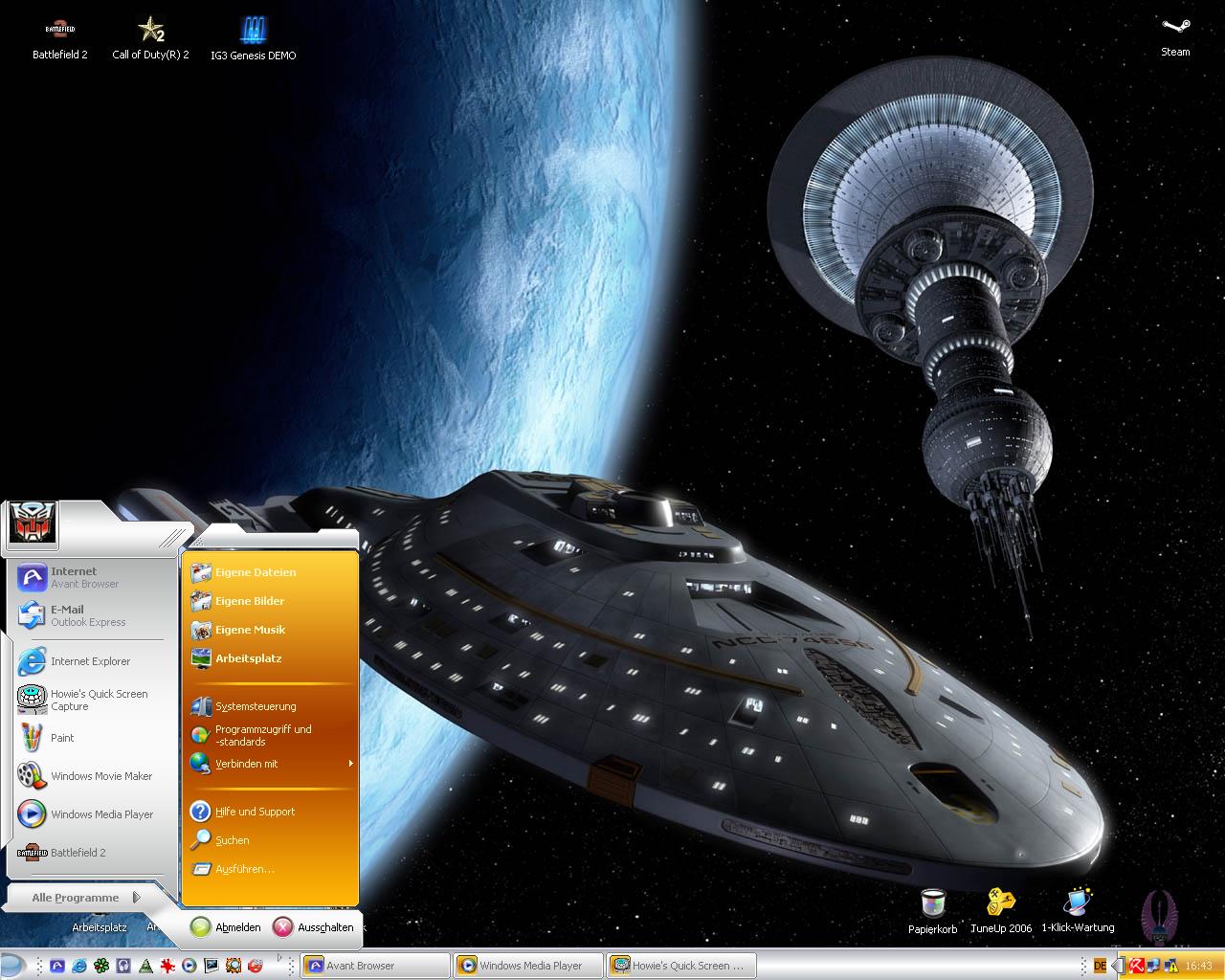Open Windows Movie Maker from Start menu
This screenshot has height=980, width=1225.
(100, 776)
